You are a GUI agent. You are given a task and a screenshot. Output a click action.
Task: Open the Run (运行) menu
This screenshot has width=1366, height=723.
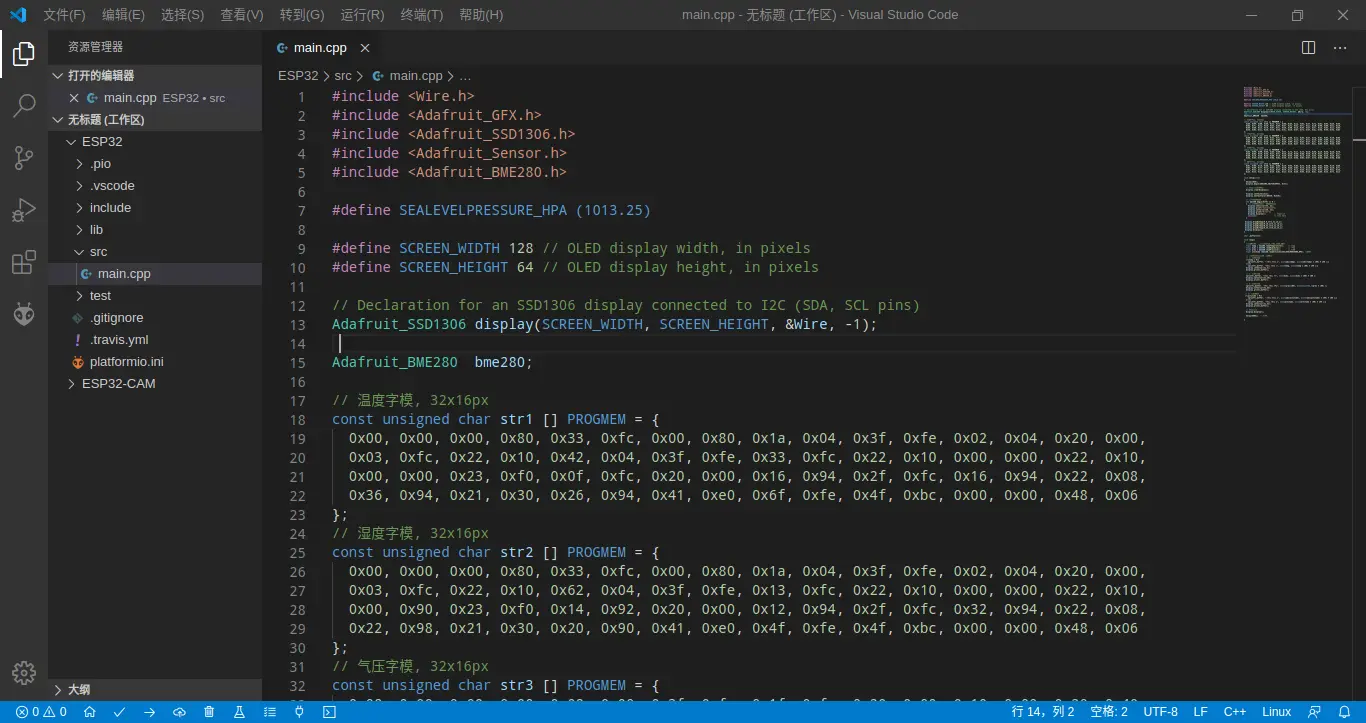[362, 15]
